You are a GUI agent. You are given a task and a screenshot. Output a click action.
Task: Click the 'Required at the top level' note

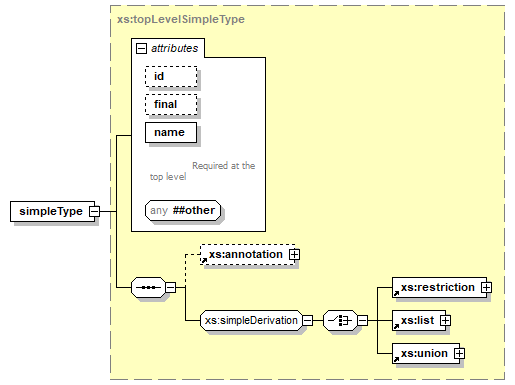202,171
